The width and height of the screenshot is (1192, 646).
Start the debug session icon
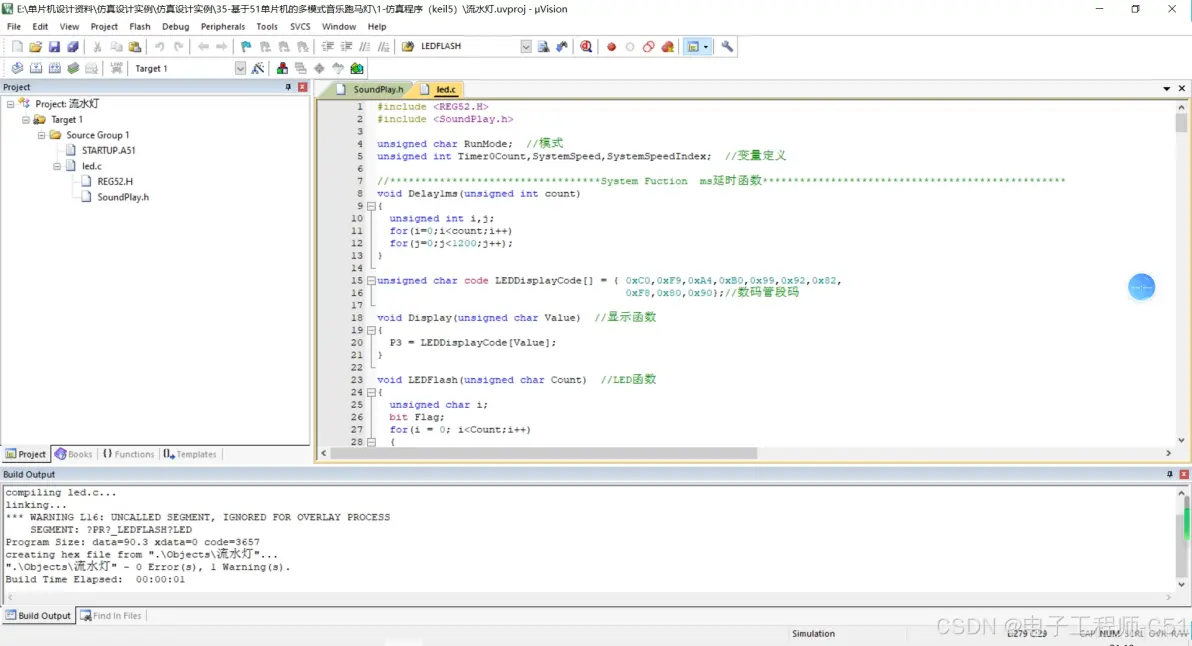586,47
